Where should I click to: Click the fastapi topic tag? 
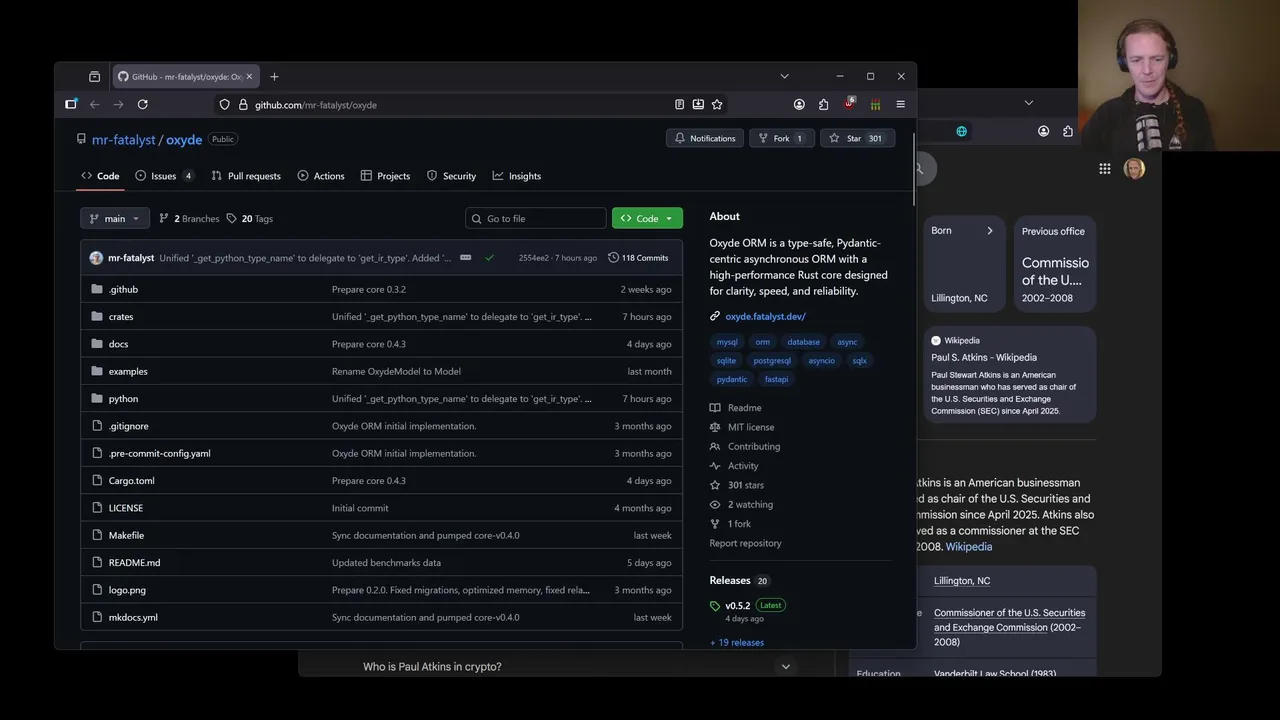pyautogui.click(x=776, y=379)
